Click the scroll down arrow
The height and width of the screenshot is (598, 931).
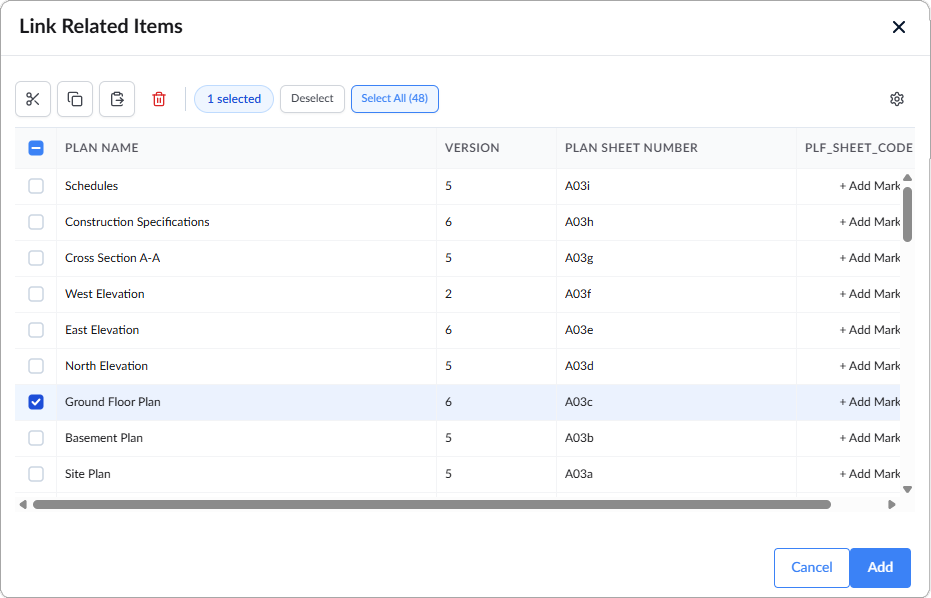click(907, 490)
